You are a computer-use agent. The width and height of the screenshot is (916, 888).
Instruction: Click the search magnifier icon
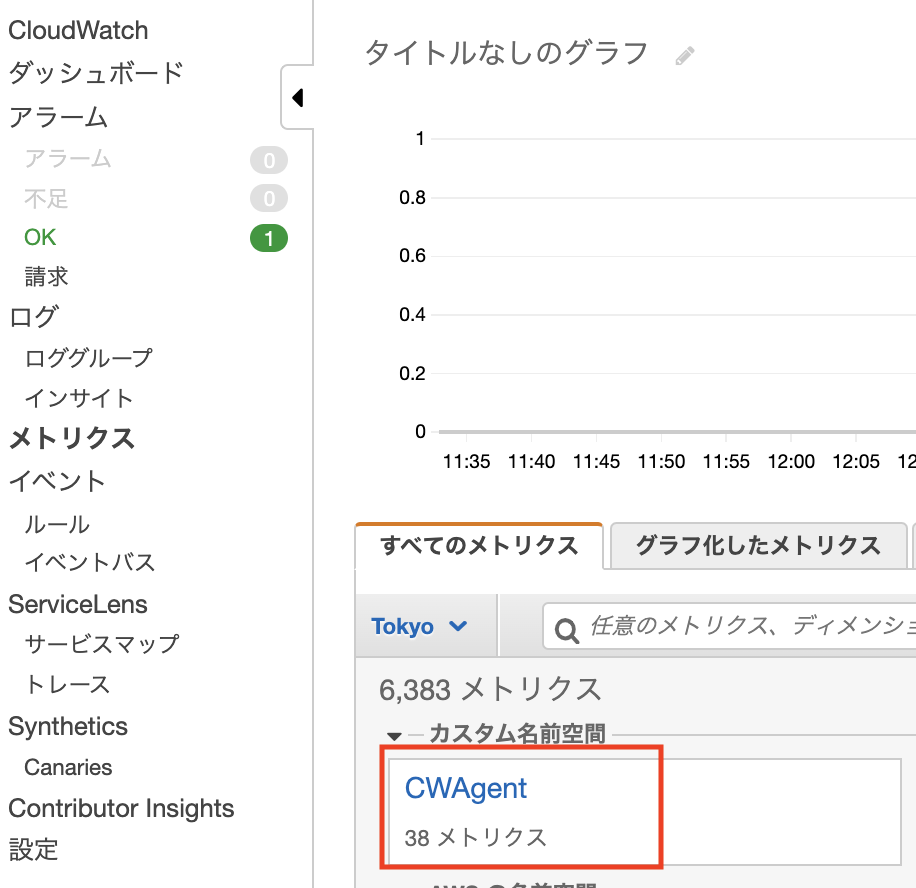[566, 630]
